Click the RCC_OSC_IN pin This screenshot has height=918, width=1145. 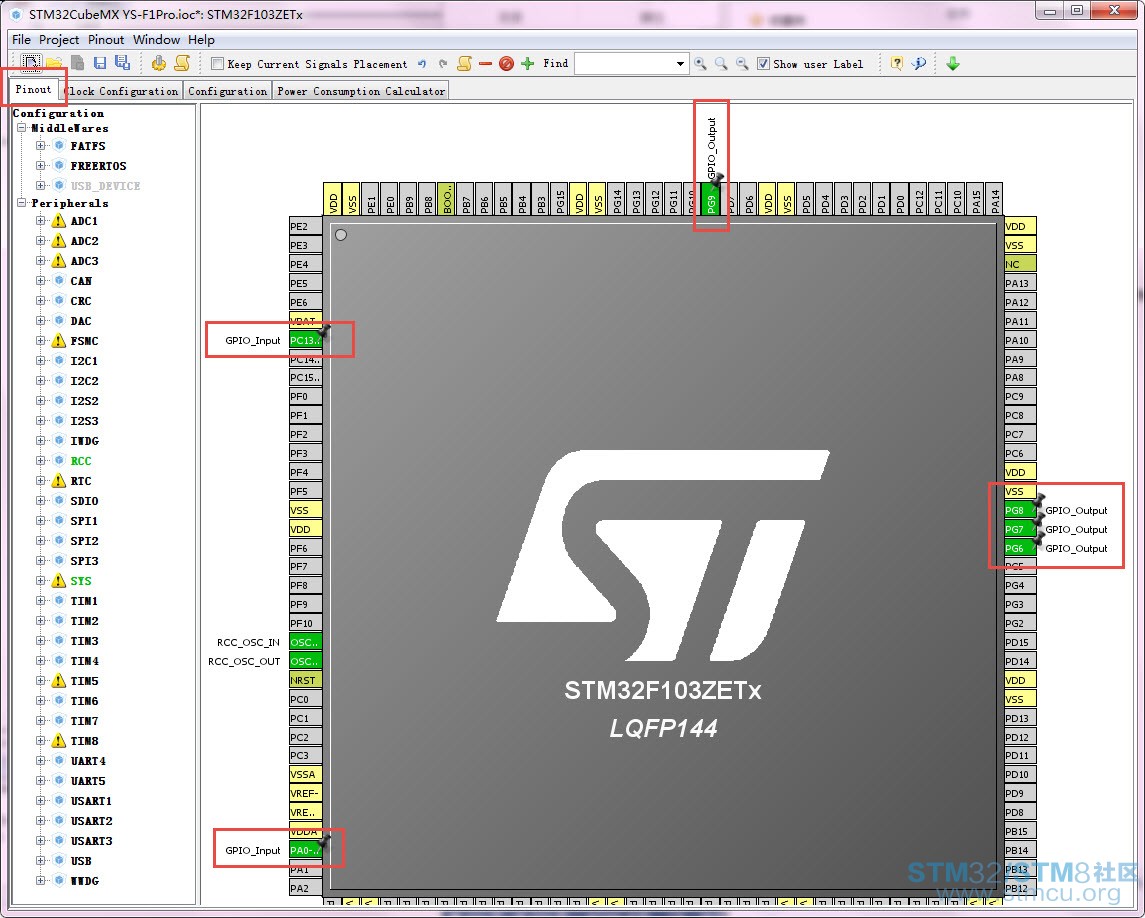(x=305, y=642)
